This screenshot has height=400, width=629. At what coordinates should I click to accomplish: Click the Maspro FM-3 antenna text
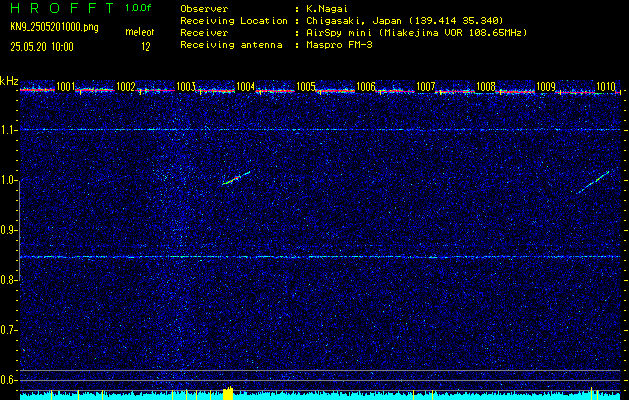(339, 45)
